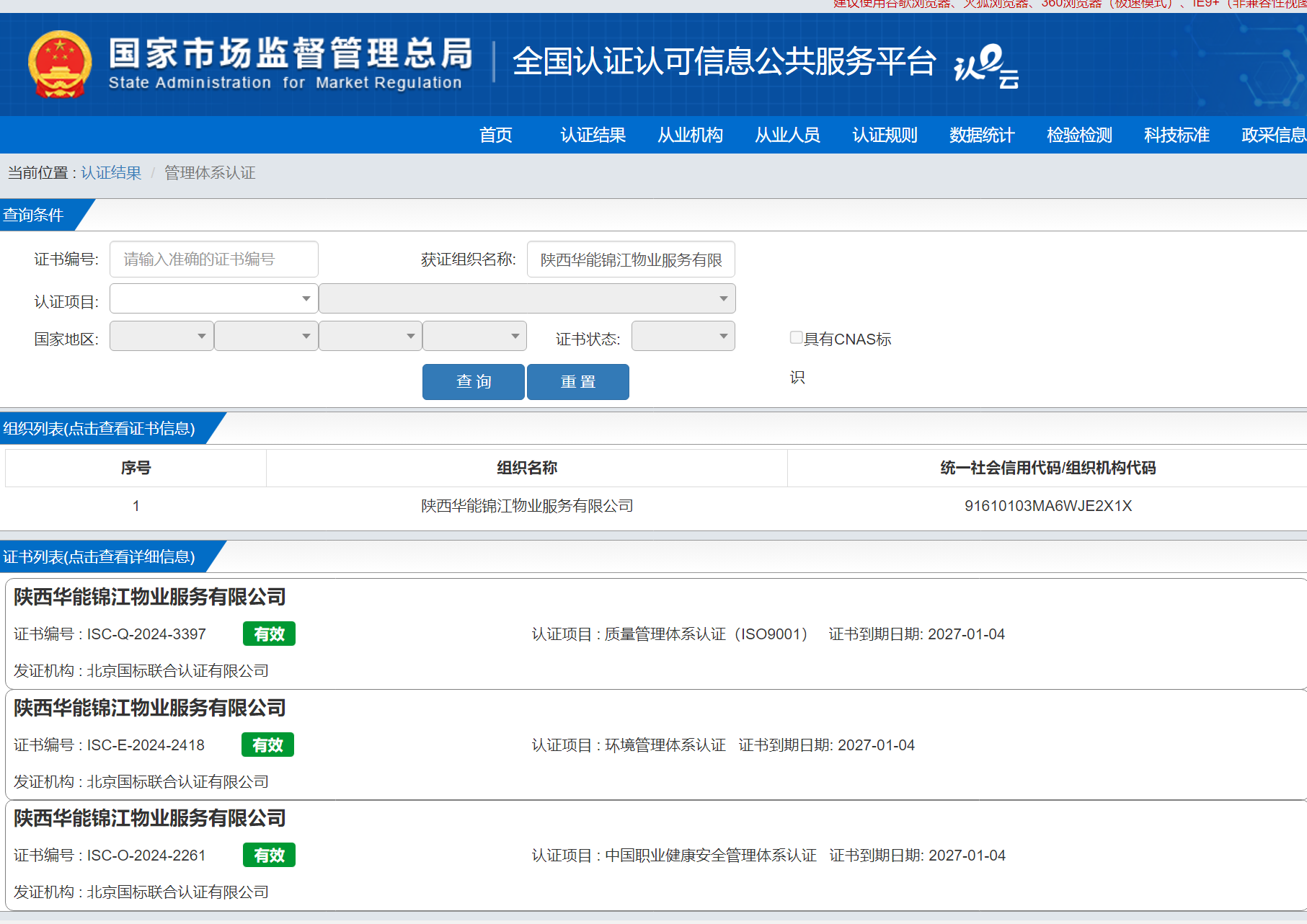This screenshot has height=924, width=1307.
Task: Click 管理体系认证 breadcrumb text
Action: point(210,173)
